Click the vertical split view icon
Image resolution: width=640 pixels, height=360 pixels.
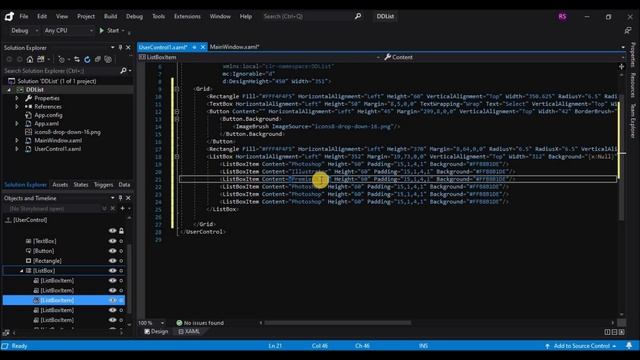point(607,332)
